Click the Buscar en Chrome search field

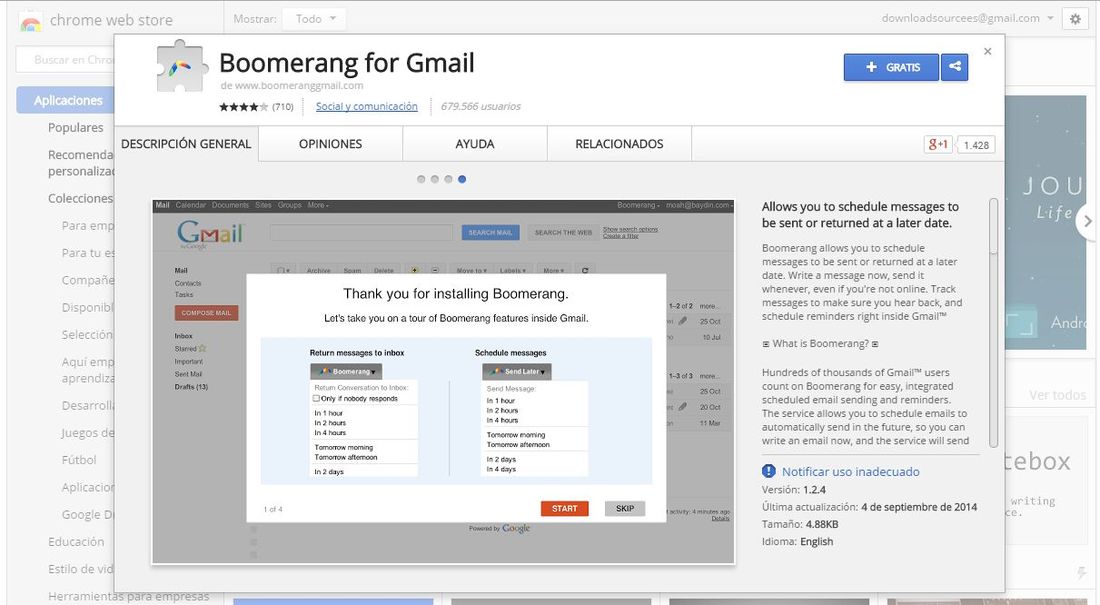click(65, 60)
